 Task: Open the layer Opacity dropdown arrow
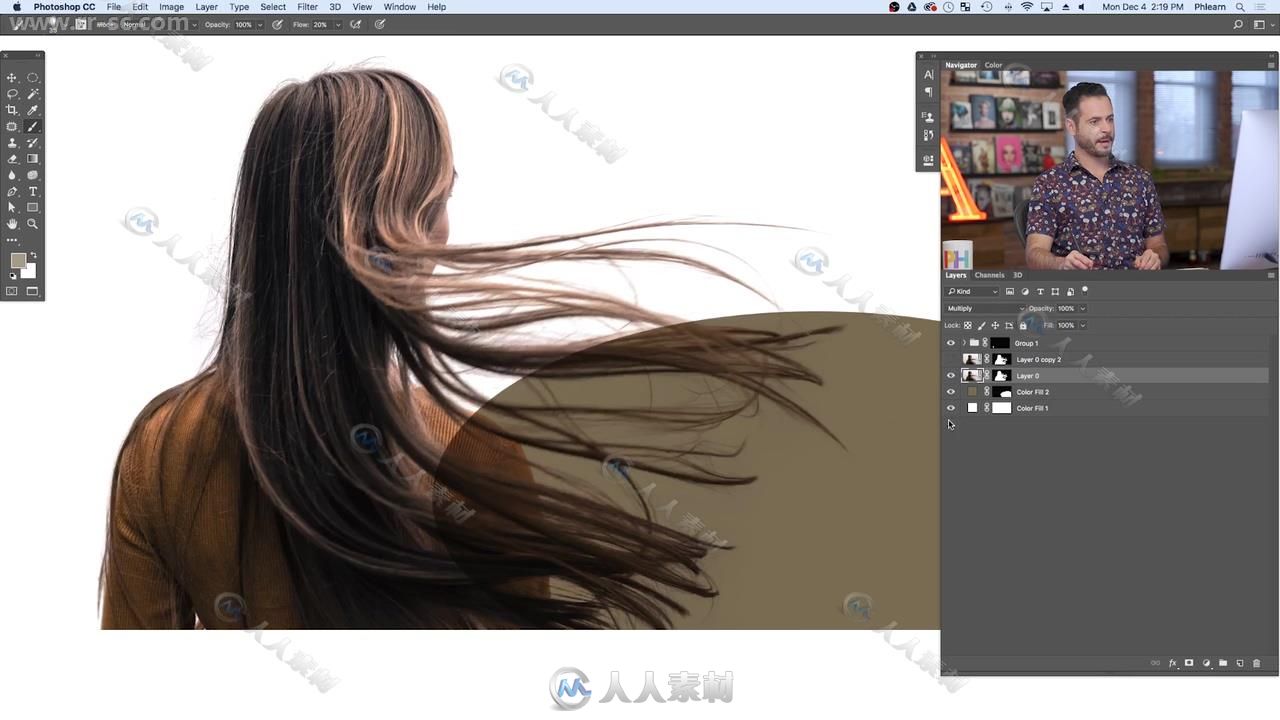click(1082, 308)
